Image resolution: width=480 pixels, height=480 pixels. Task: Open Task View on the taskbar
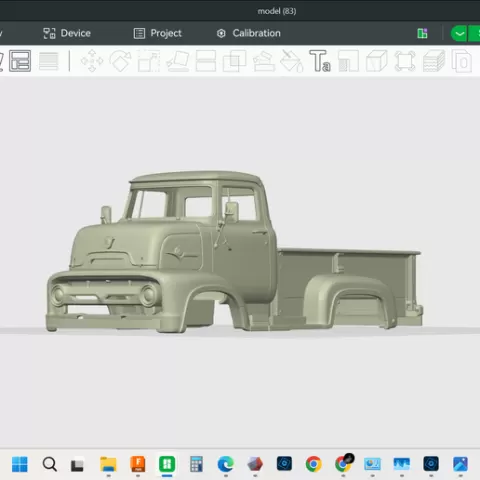[77, 465]
